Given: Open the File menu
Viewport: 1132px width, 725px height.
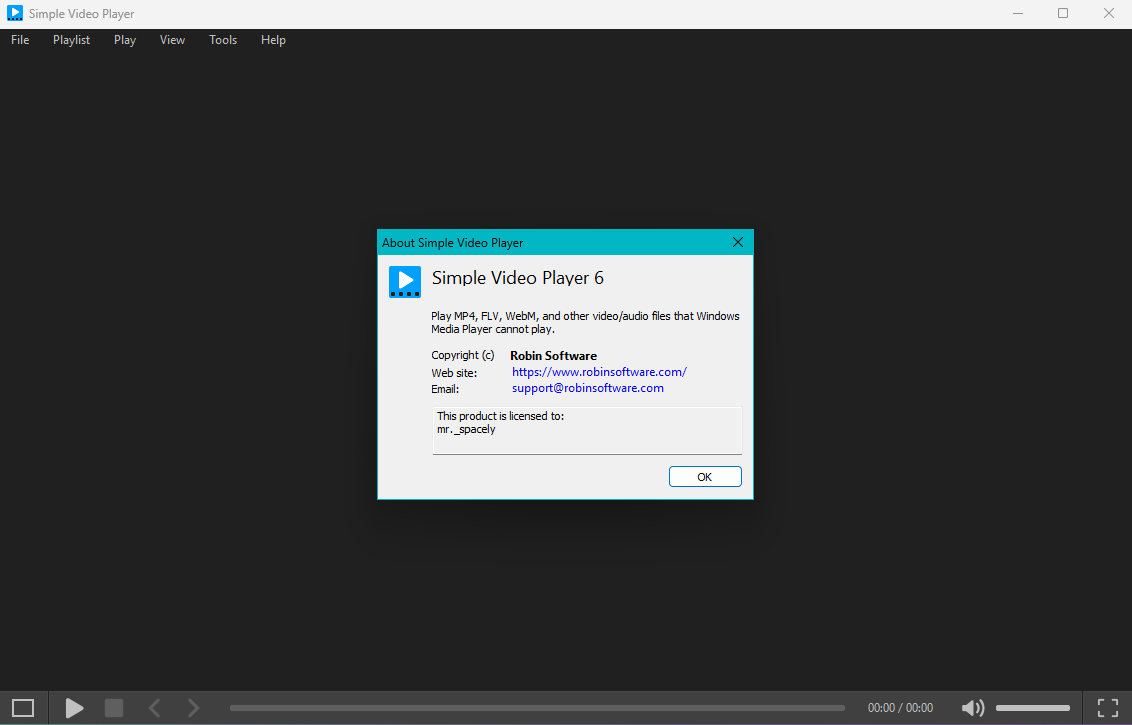Looking at the screenshot, I should click(x=20, y=40).
